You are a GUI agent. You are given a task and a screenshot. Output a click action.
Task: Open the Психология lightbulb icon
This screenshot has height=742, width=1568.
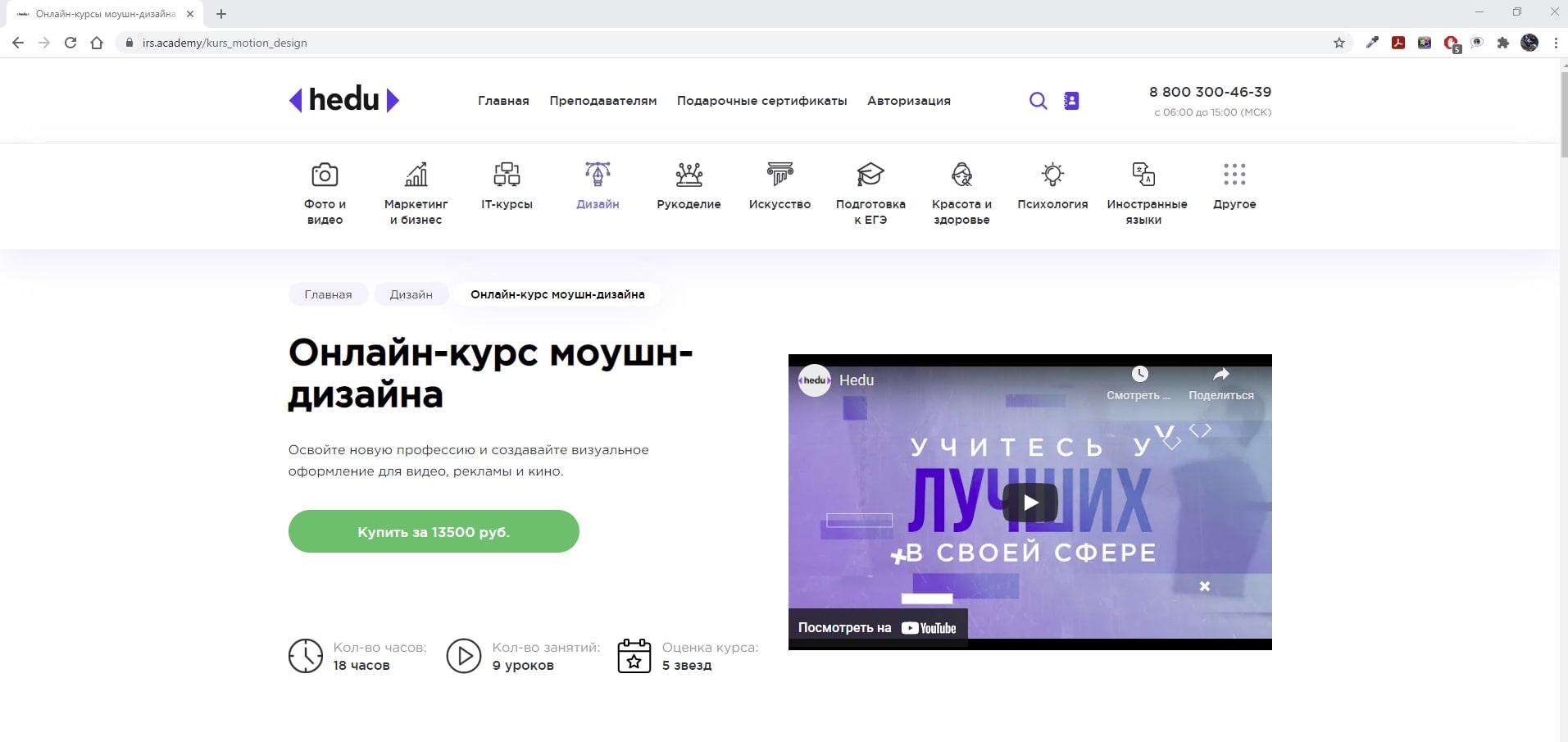1052,174
